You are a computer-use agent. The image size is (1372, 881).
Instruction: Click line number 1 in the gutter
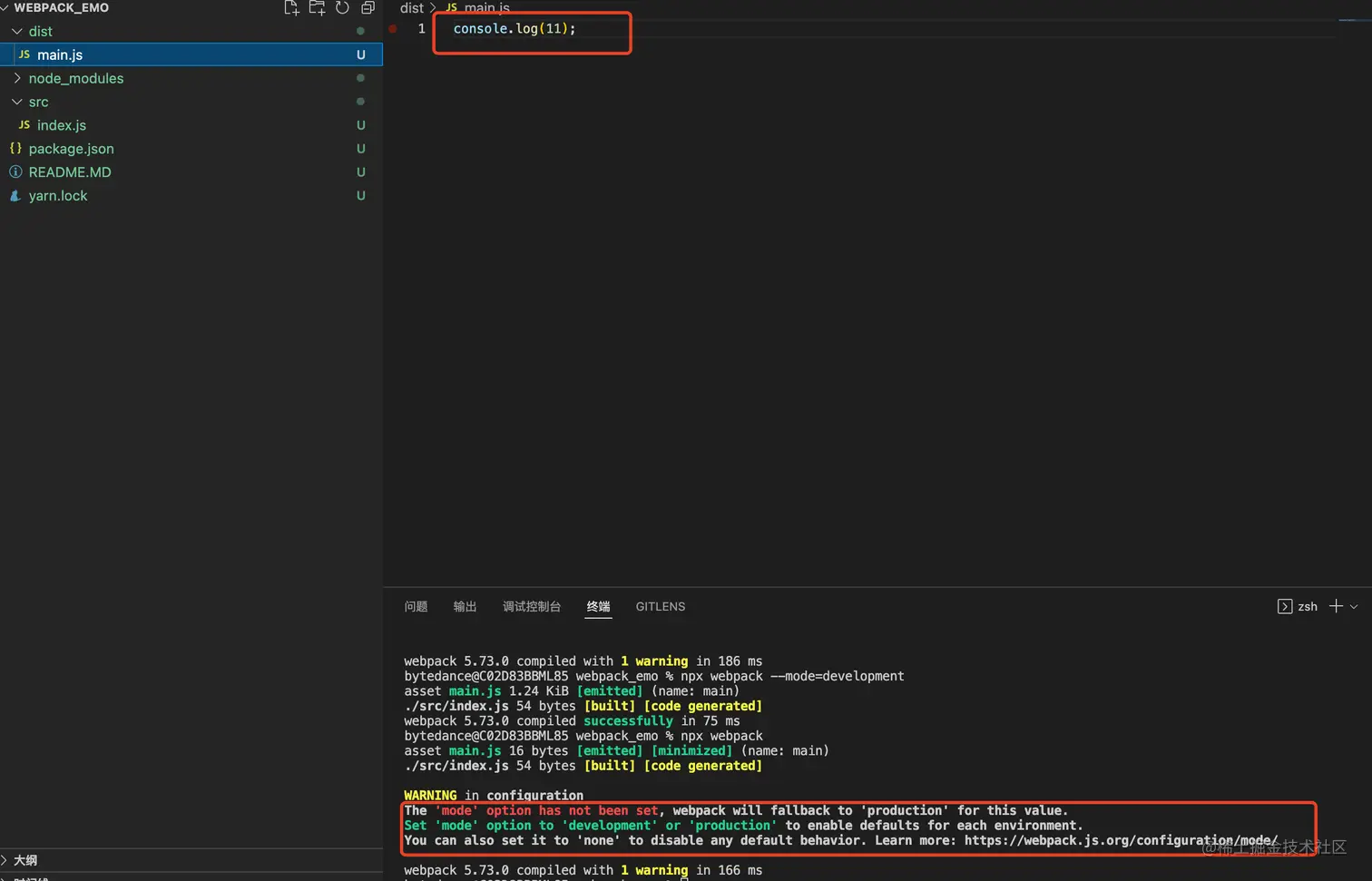click(421, 29)
